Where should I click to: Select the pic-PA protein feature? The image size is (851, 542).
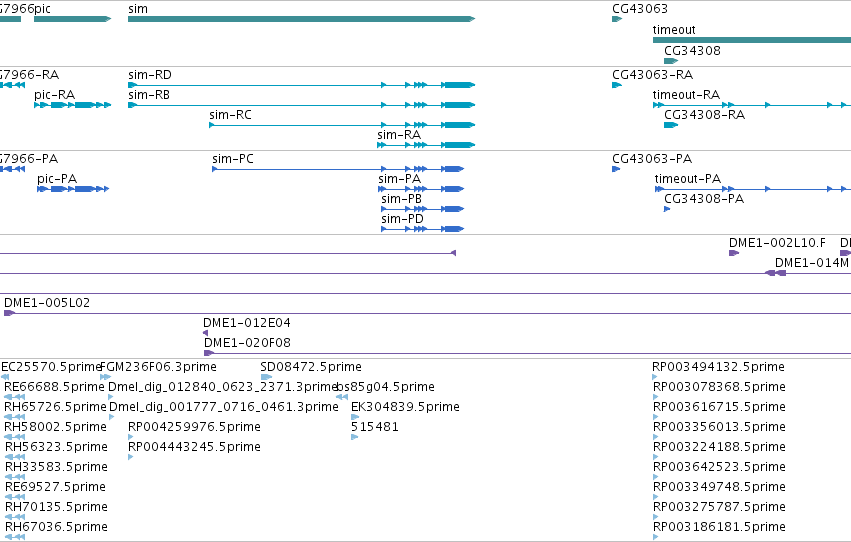pos(73,189)
